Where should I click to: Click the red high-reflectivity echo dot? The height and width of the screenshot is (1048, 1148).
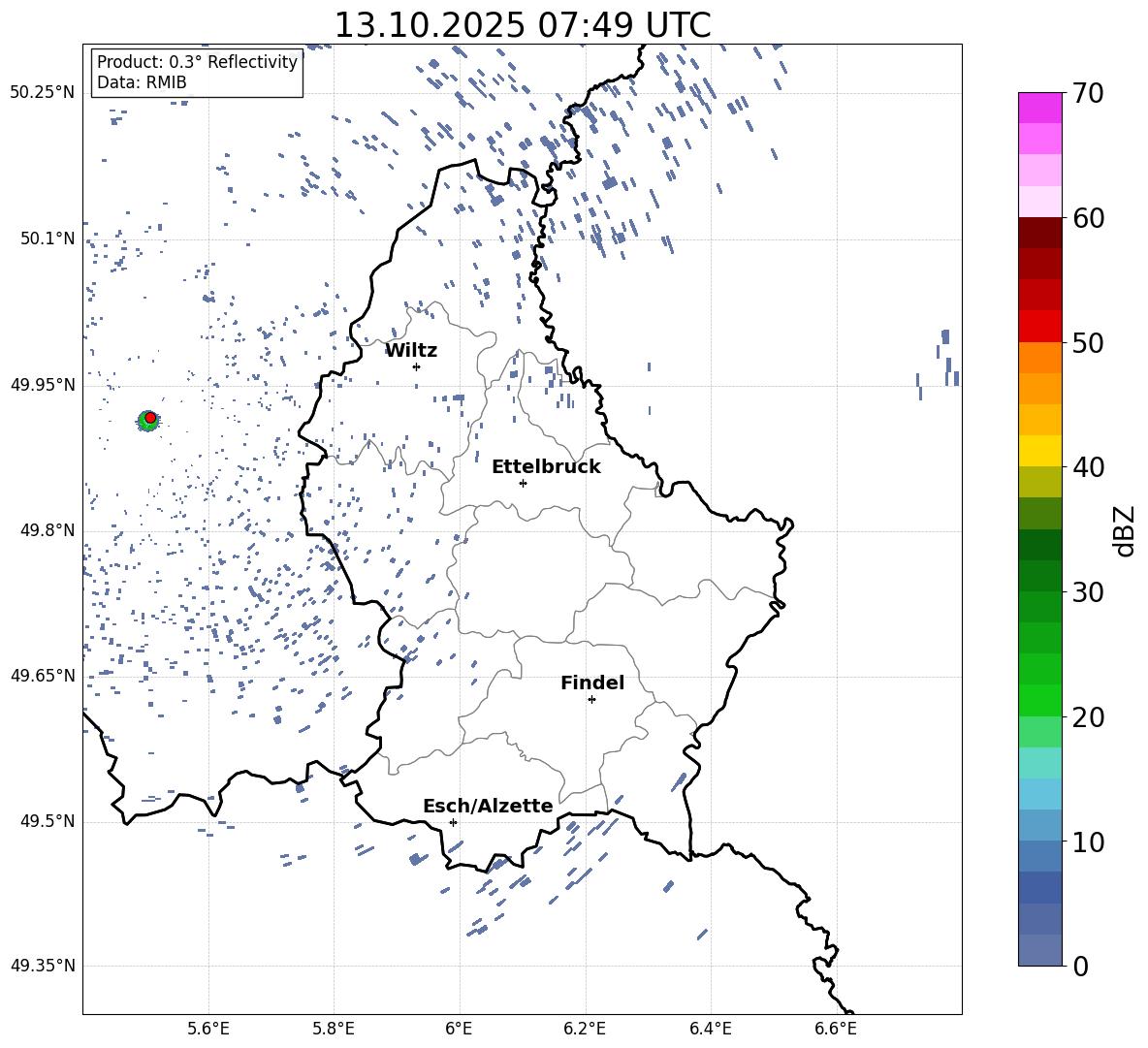(150, 417)
